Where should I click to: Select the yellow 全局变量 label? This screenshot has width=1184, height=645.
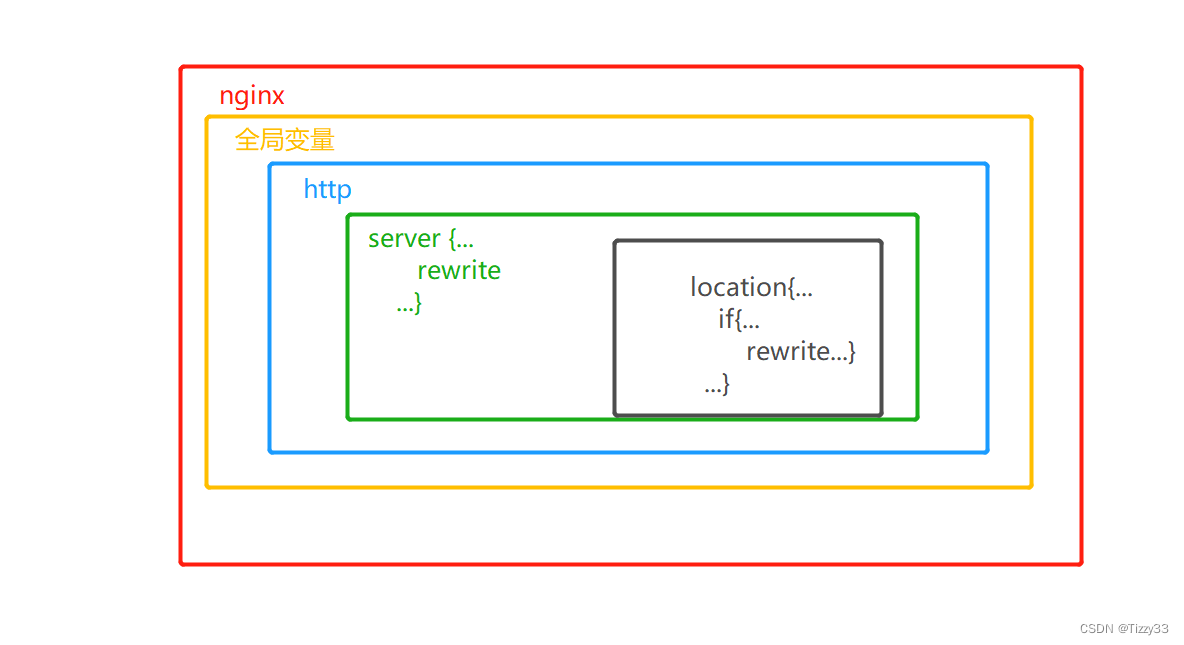(x=284, y=140)
